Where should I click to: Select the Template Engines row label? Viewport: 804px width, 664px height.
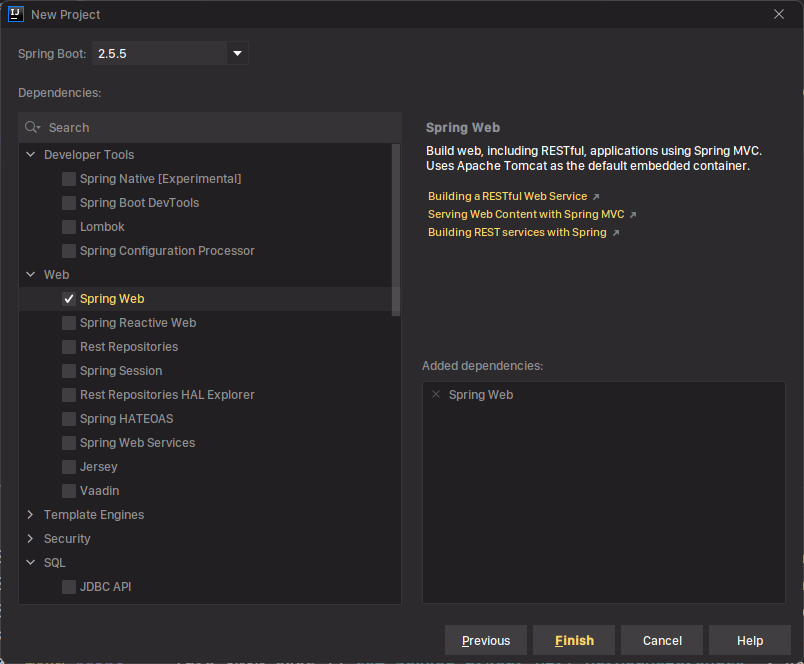[94, 515]
